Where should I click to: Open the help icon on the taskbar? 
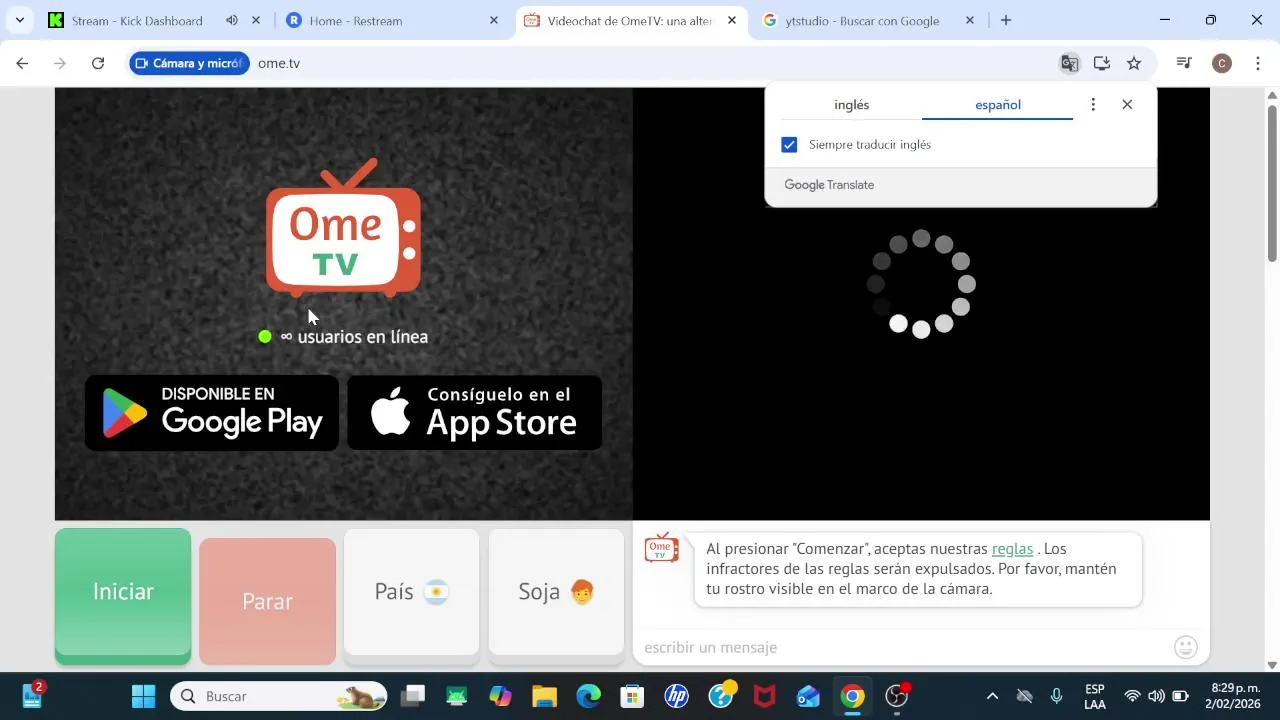click(721, 695)
